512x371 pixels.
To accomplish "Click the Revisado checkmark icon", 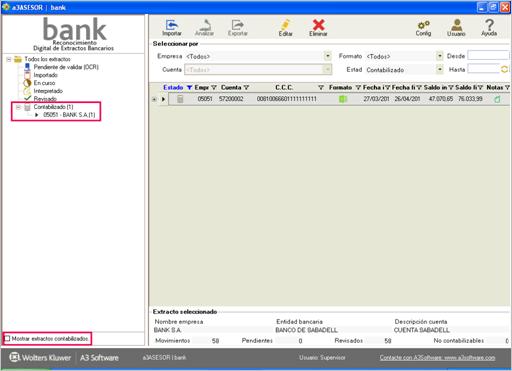I will (x=28, y=98).
